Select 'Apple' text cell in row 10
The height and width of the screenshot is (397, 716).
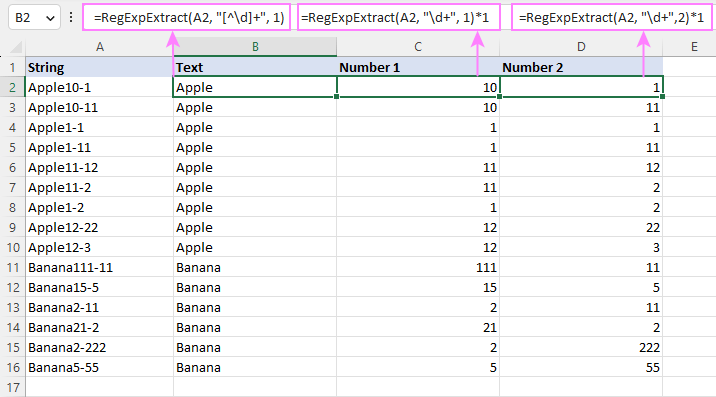point(255,247)
